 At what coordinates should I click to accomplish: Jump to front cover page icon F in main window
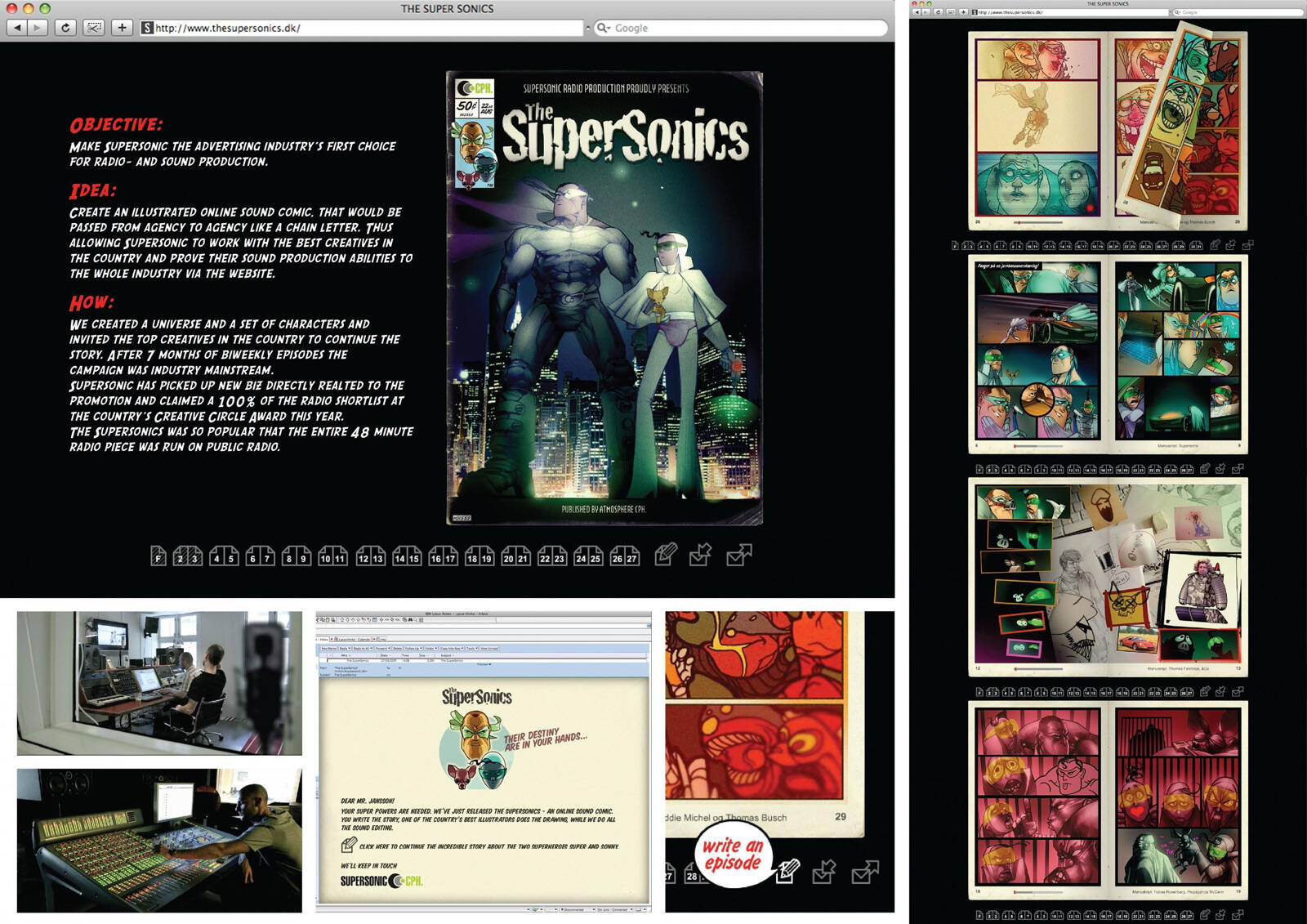[x=158, y=556]
